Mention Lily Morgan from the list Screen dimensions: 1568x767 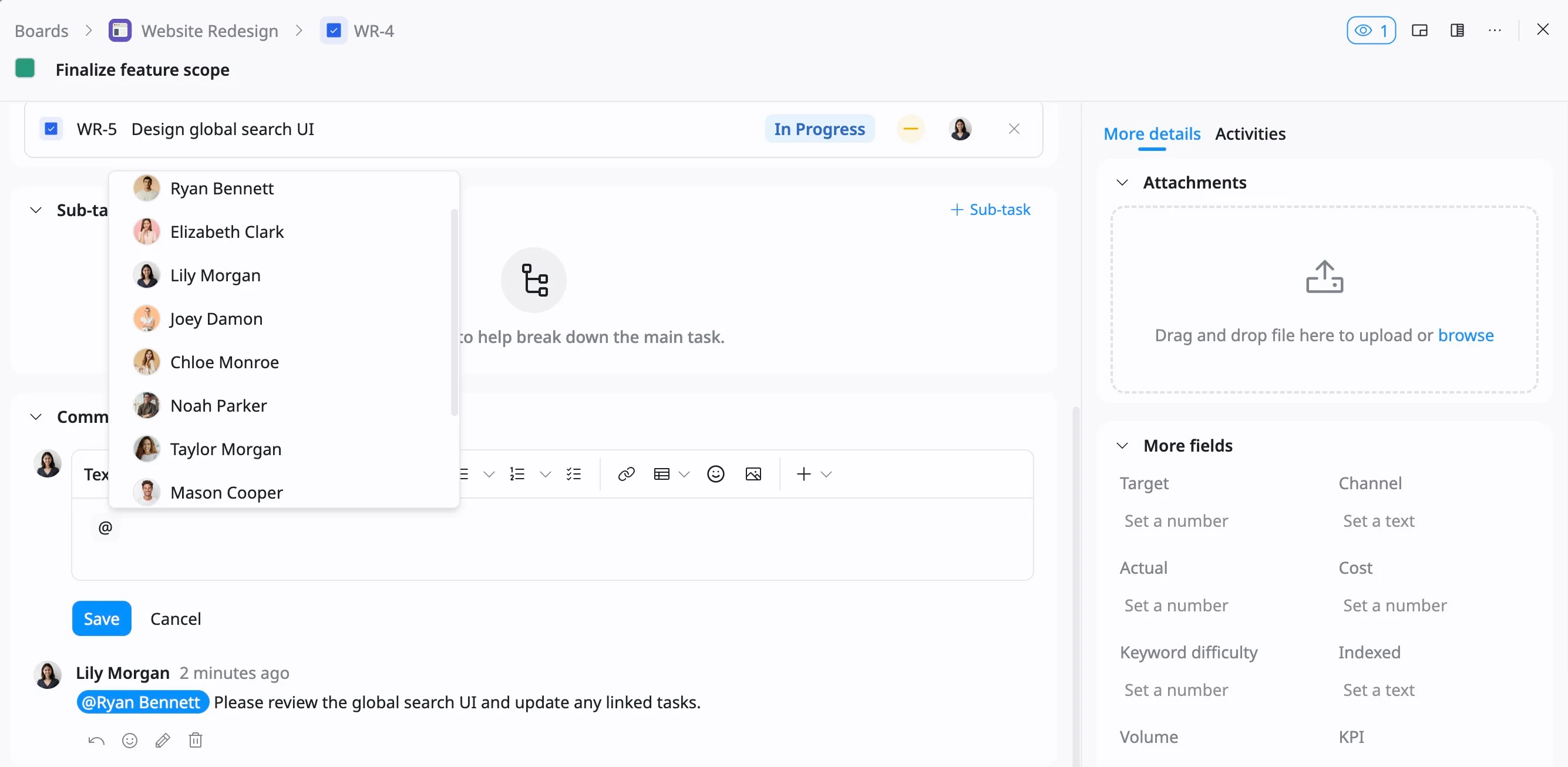tap(284, 275)
